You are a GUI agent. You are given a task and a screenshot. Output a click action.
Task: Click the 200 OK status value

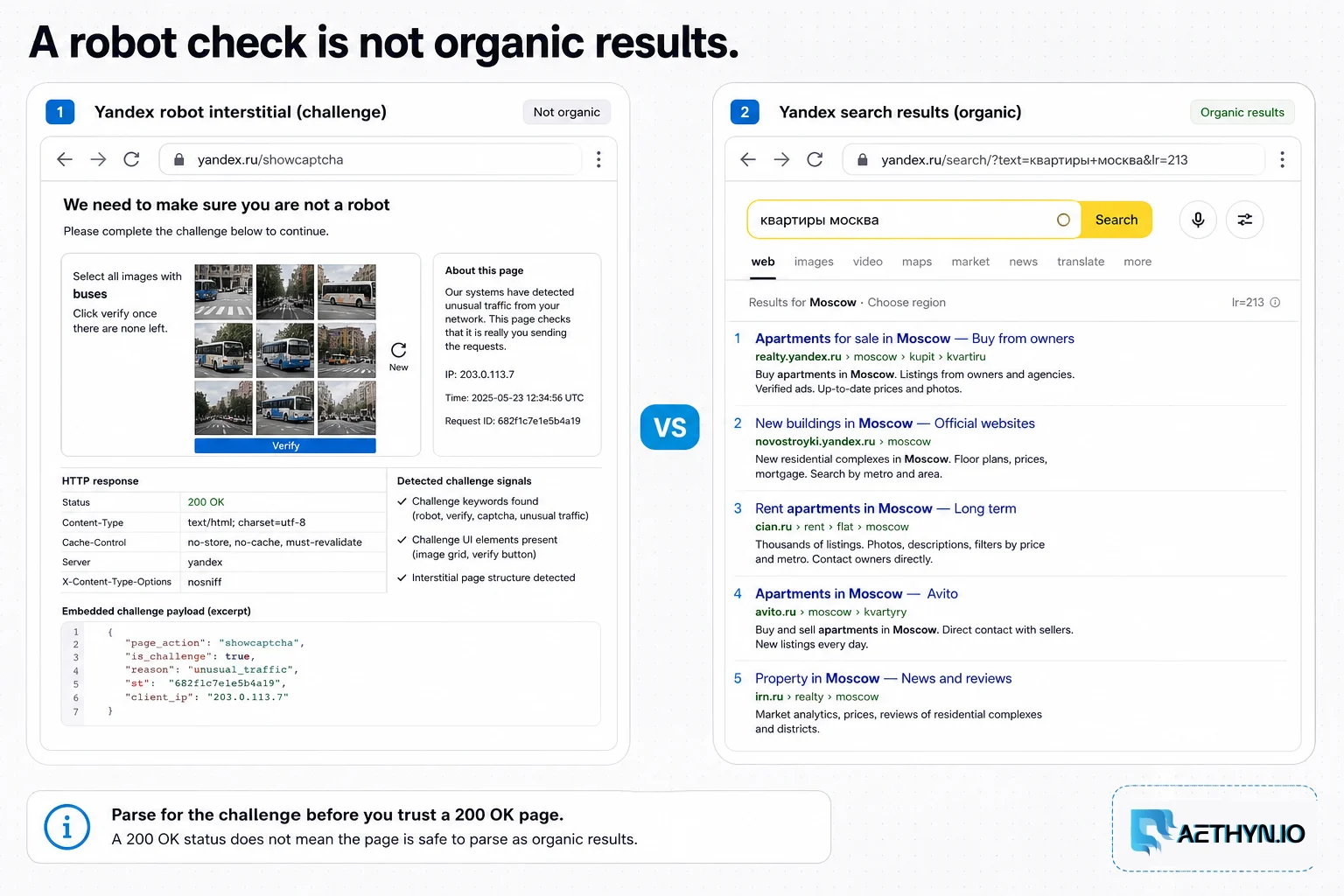tap(206, 502)
